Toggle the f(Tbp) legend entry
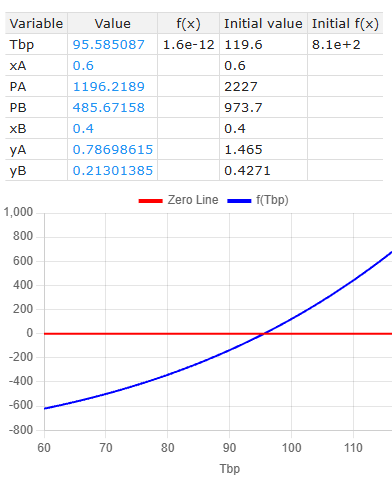Viewport: 392px width, 478px height. (258, 200)
